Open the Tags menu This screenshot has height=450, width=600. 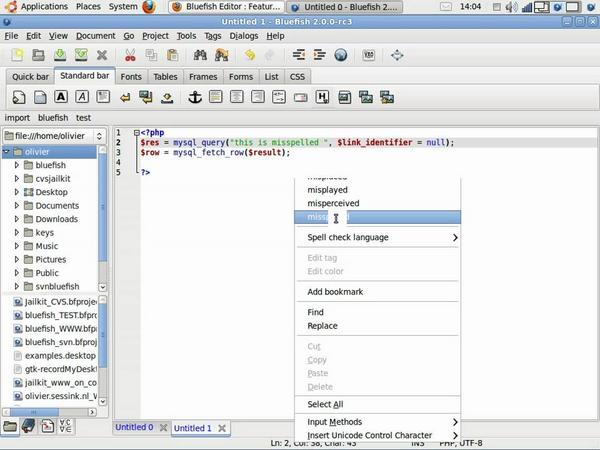pyautogui.click(x=212, y=36)
